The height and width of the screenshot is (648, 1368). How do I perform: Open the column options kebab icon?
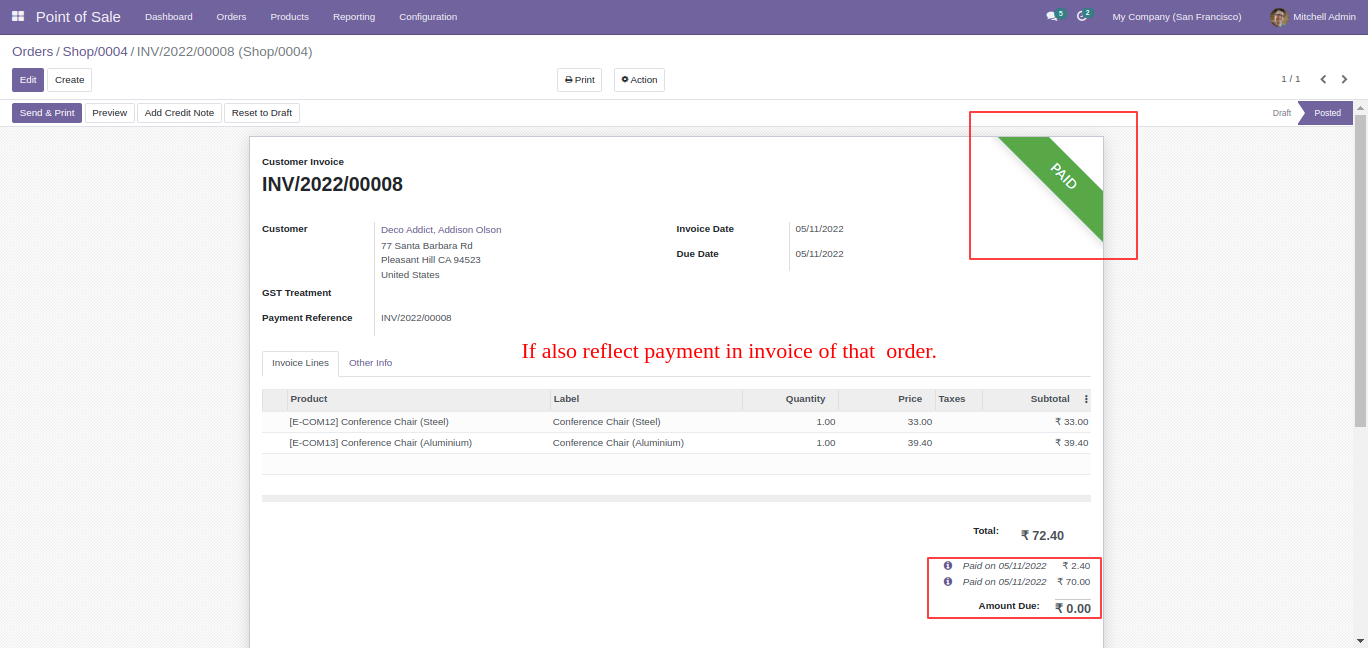1086,399
